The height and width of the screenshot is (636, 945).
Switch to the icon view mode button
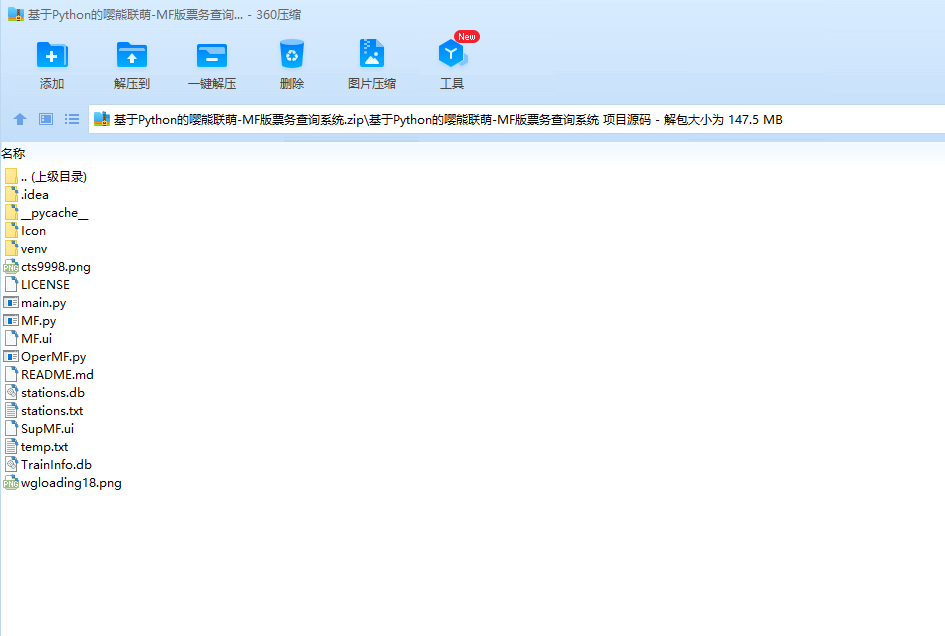pos(46,119)
